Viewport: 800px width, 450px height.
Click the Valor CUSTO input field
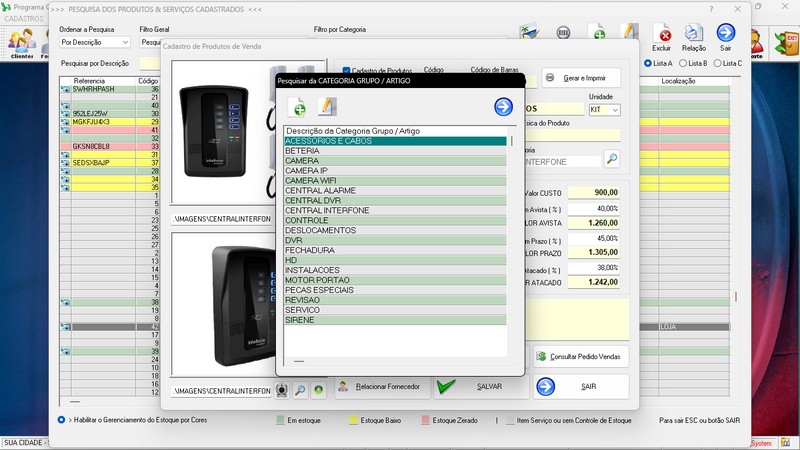591,192
